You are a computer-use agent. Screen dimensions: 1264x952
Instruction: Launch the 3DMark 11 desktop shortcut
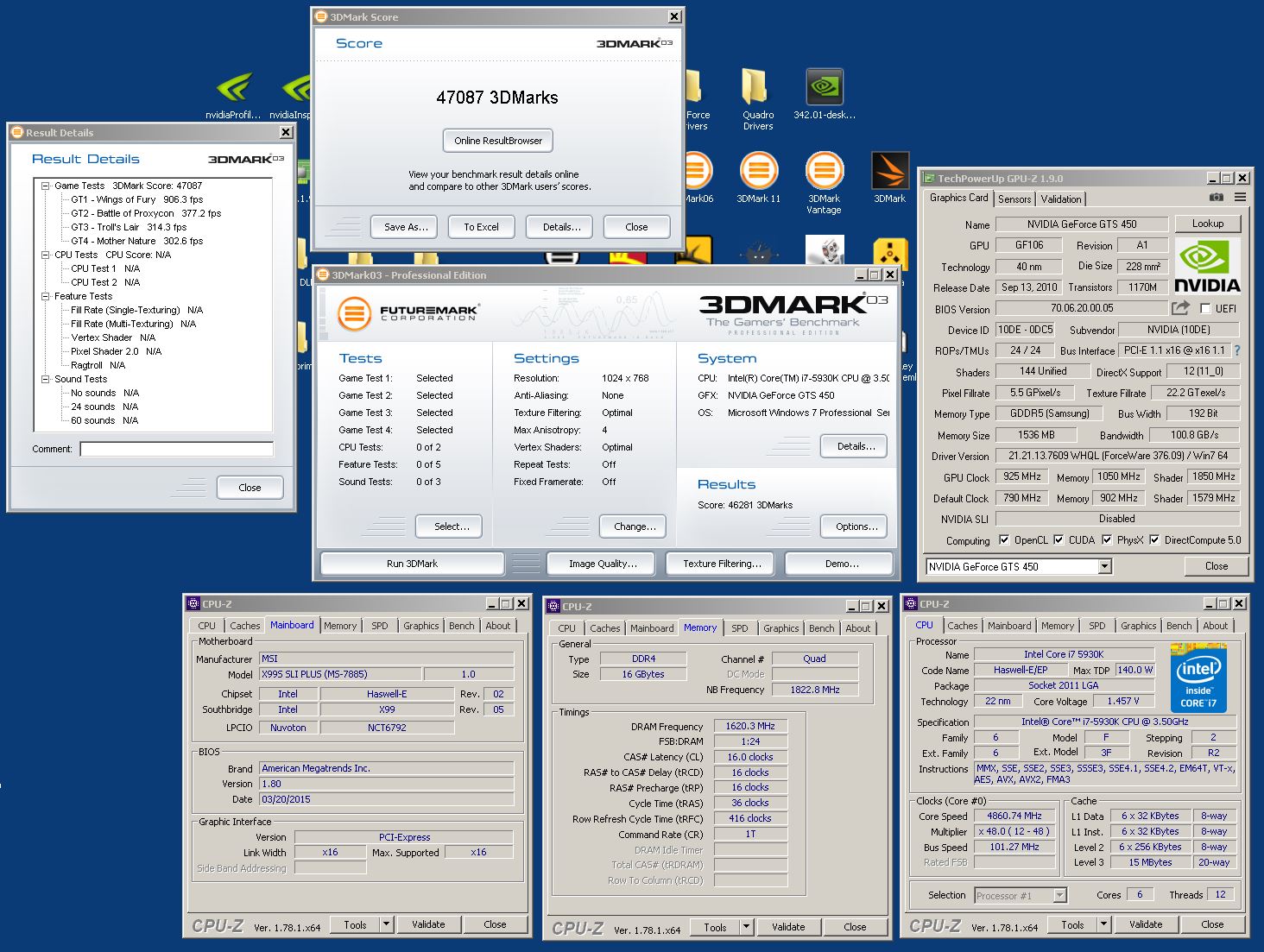pyautogui.click(x=758, y=177)
